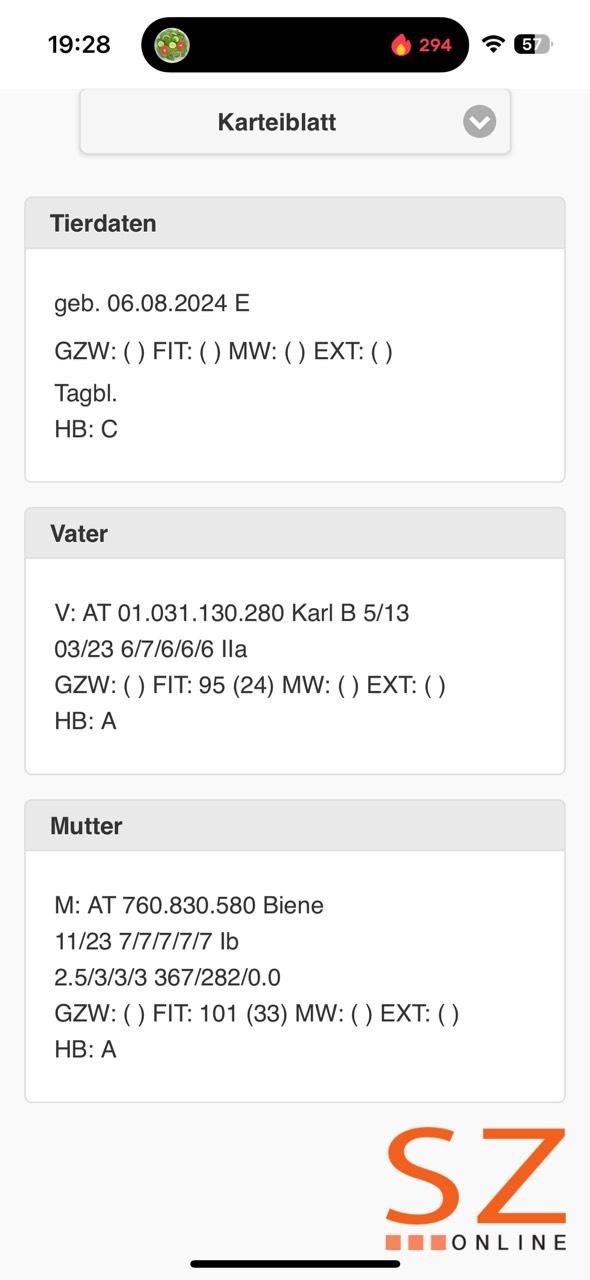Tap the Tagbl. entry in Tierdaten
Screen dimensions: 590x1280
86,394
